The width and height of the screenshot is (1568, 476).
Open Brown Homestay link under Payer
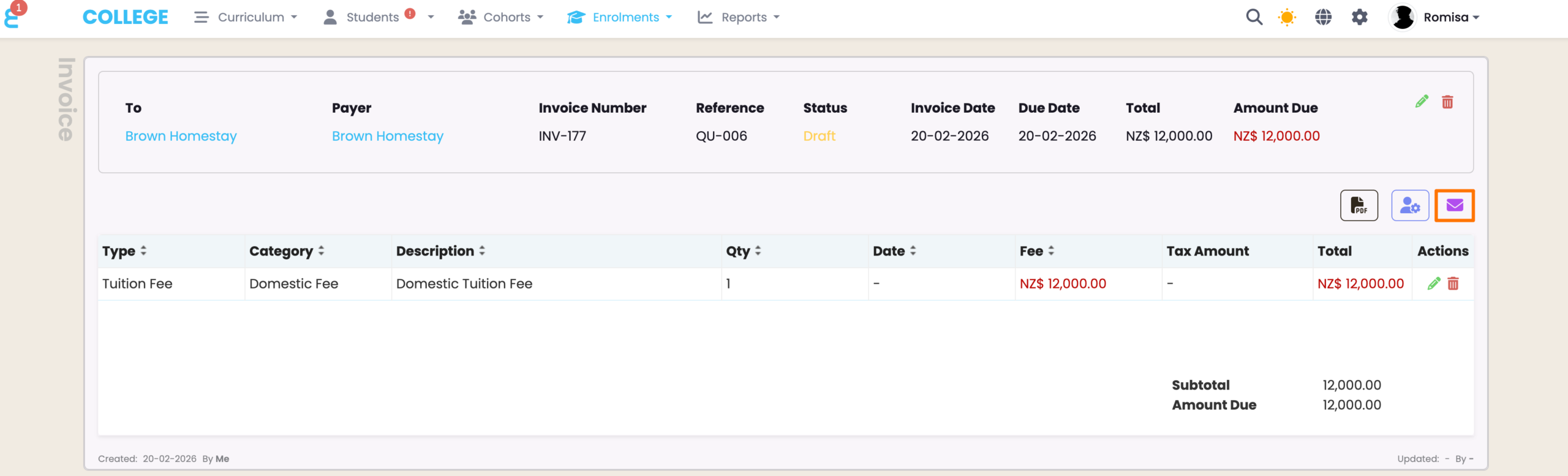tap(387, 136)
